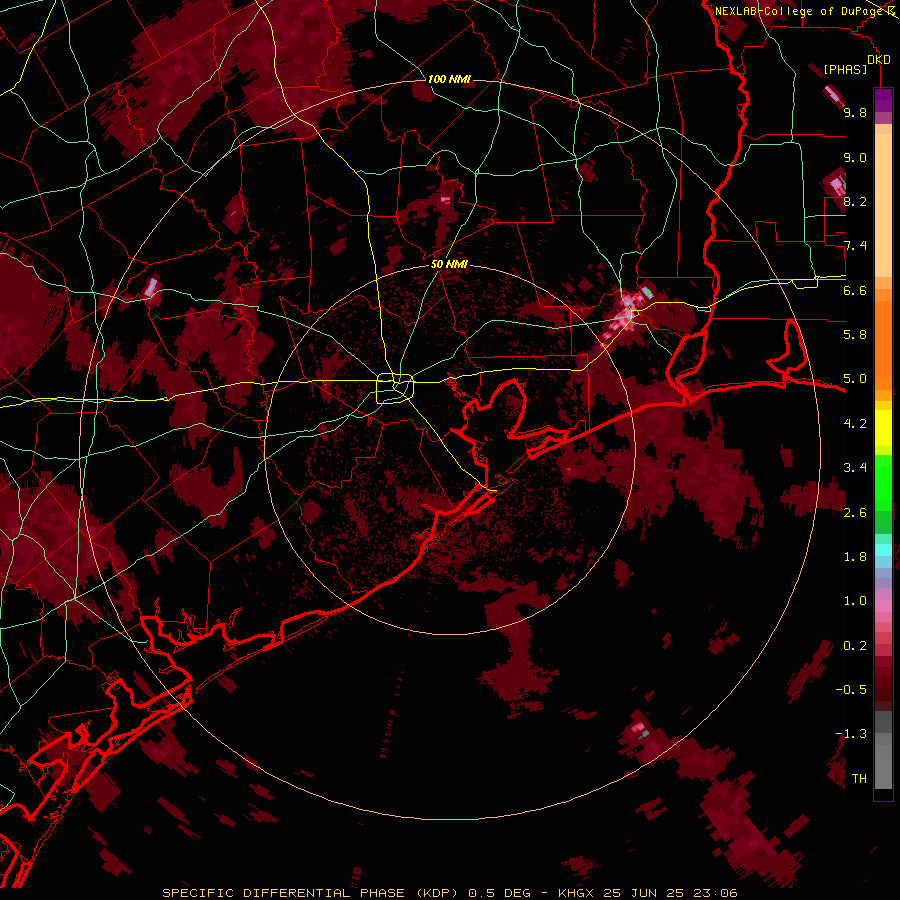
Task: Click the '100 NMI' range ring label
Action: click(449, 79)
